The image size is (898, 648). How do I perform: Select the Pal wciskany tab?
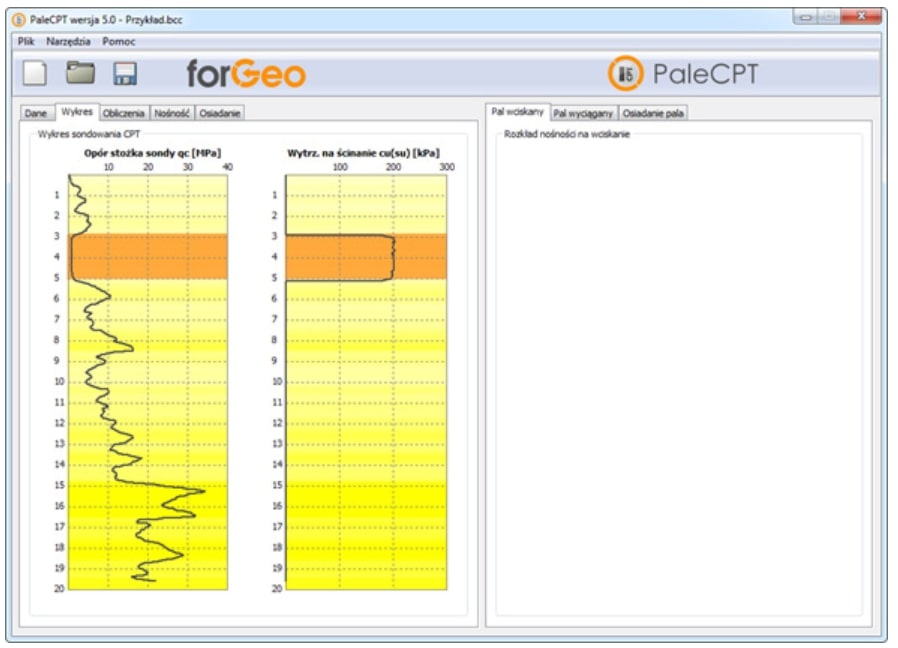point(518,112)
